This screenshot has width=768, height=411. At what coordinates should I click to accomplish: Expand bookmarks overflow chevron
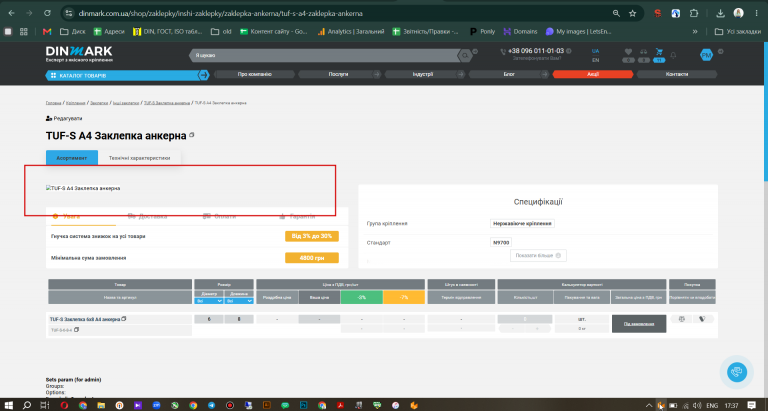[695, 31]
